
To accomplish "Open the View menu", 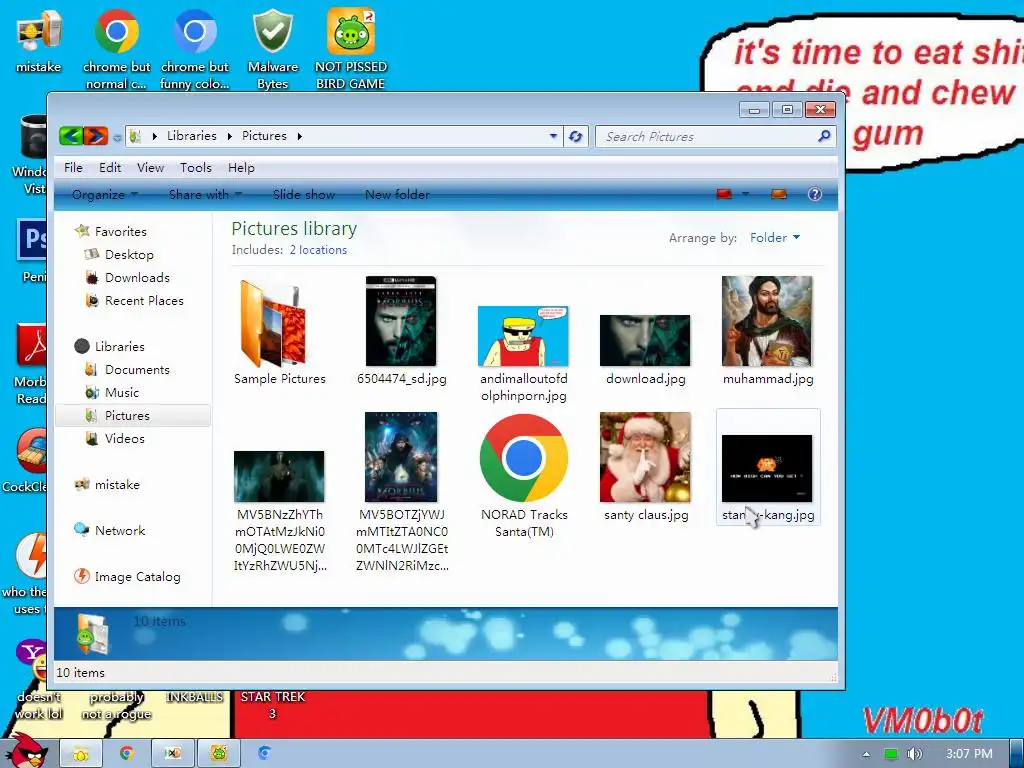I will (150, 168).
